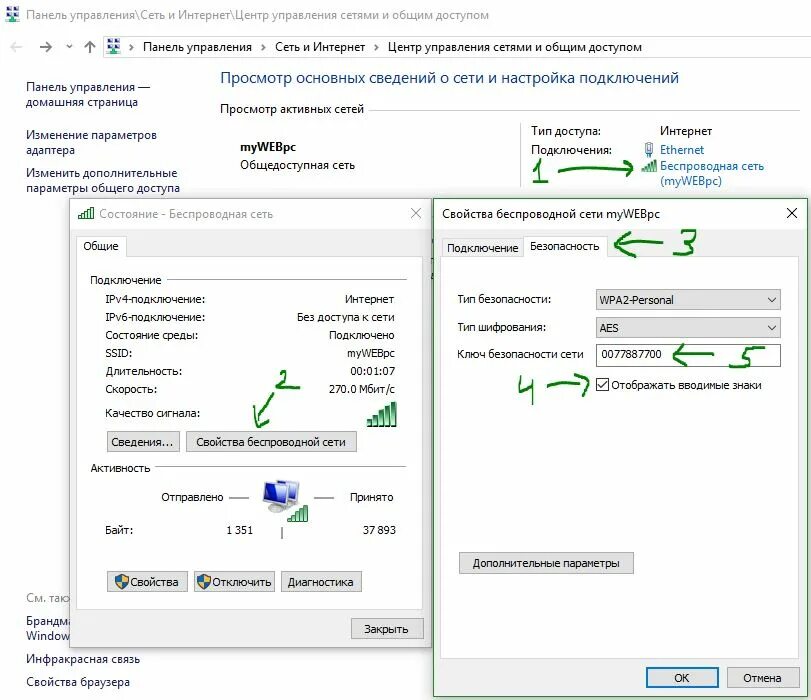Open 'Беспроводная сеть (myWEBpc)' link

(712, 173)
